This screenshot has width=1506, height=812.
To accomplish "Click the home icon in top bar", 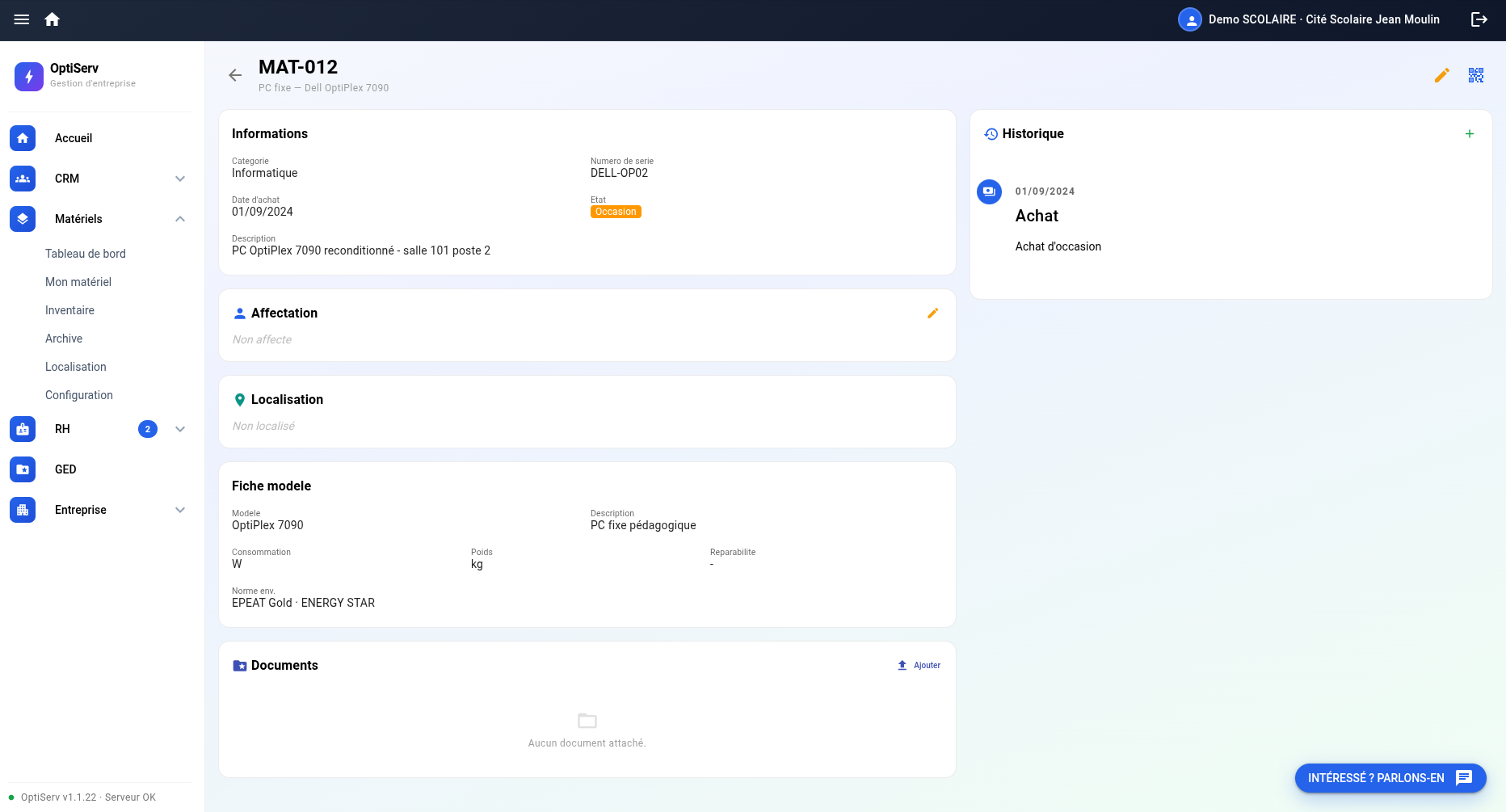I will (53, 19).
